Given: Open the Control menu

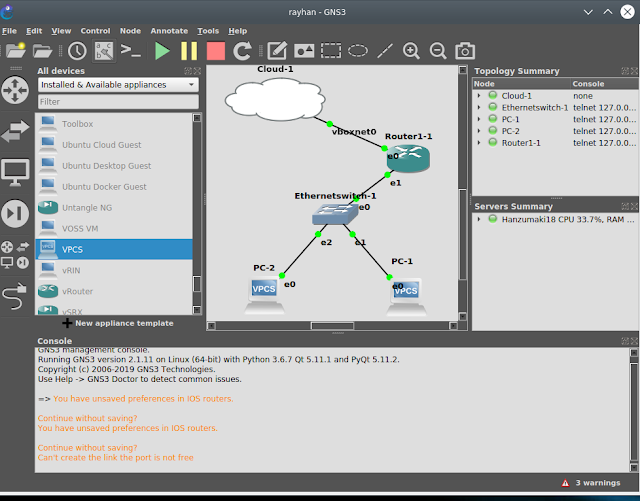Looking at the screenshot, I should pos(95,31).
